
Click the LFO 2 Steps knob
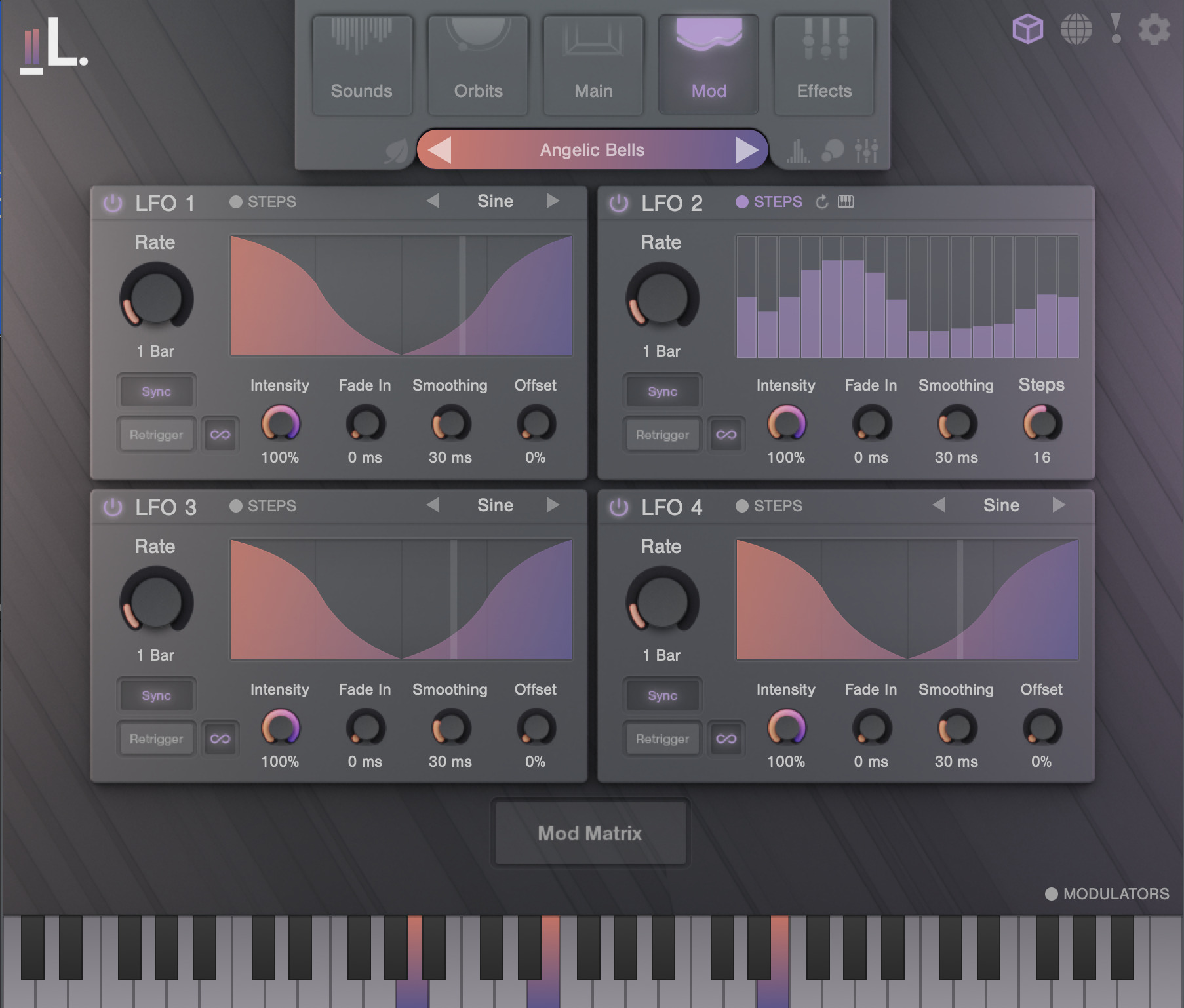[x=1042, y=423]
